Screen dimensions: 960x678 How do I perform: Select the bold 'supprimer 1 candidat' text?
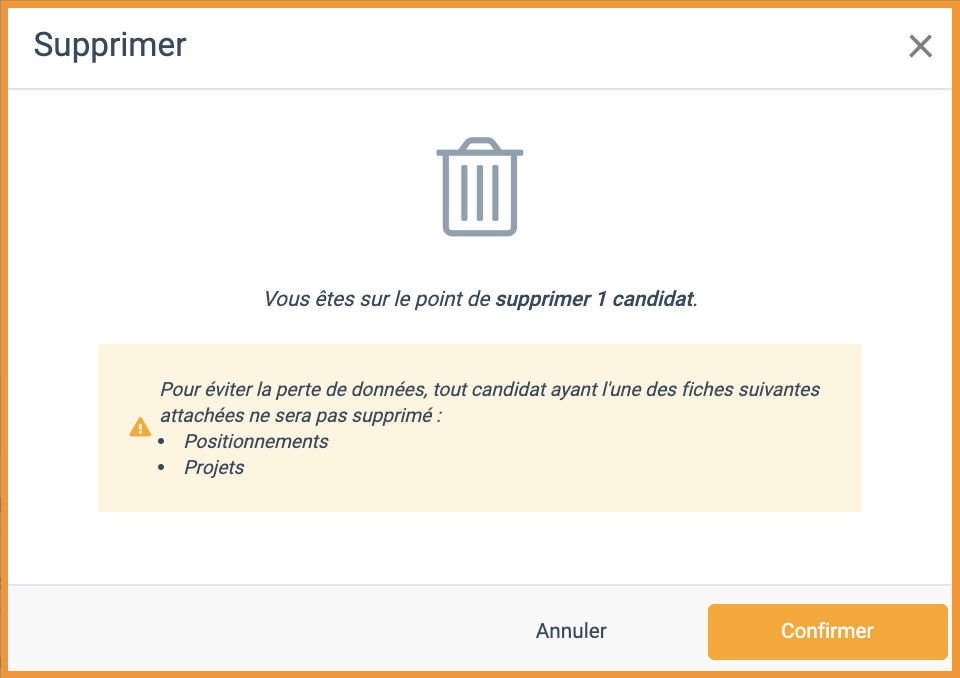tap(595, 299)
